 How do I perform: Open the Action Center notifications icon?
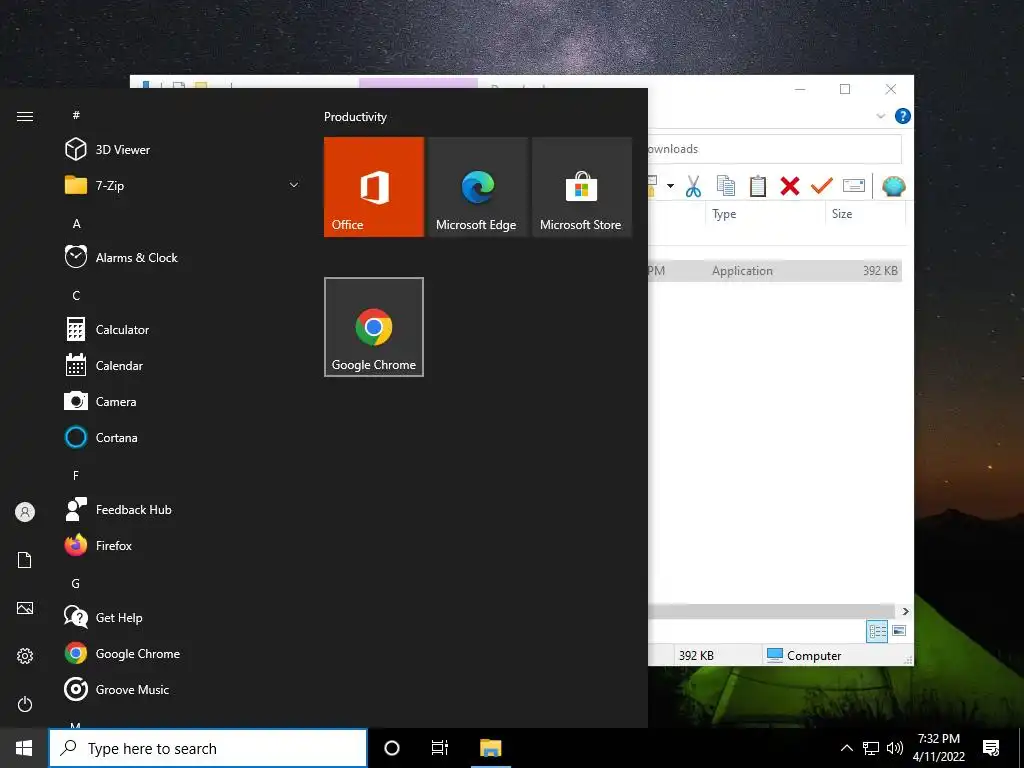click(991, 748)
